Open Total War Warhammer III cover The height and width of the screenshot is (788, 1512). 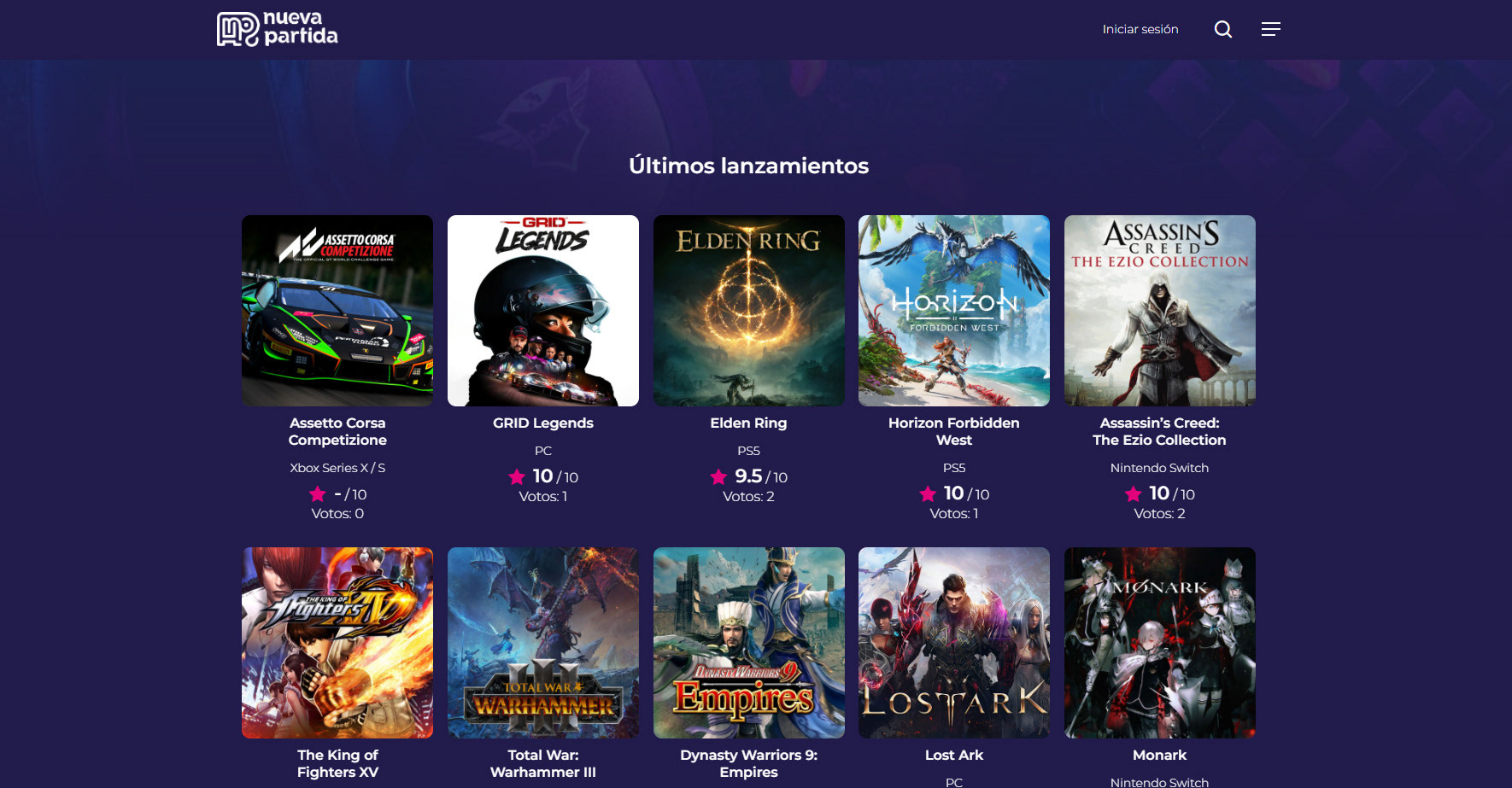click(x=543, y=643)
